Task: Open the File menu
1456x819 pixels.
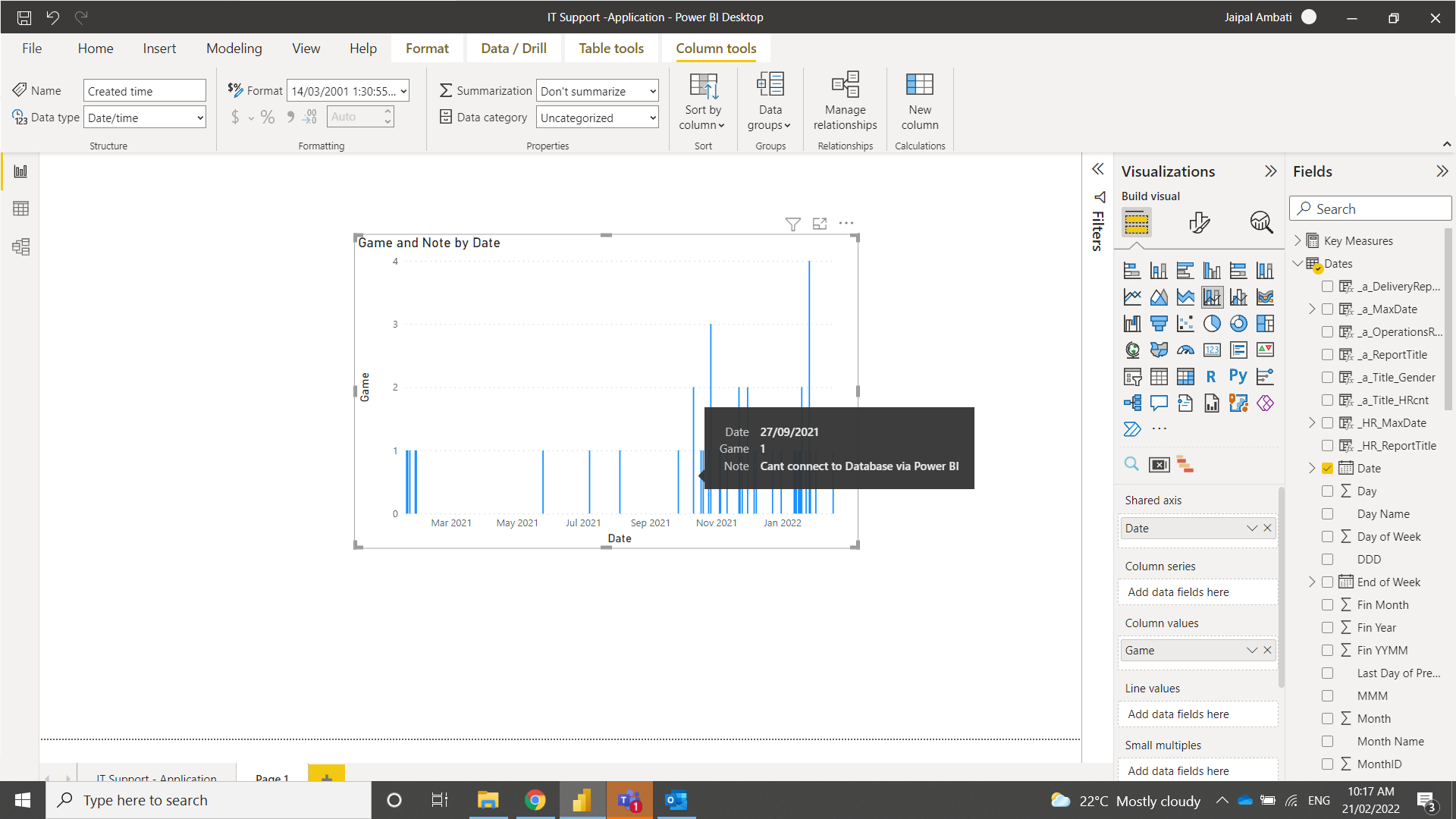Action: [32, 49]
